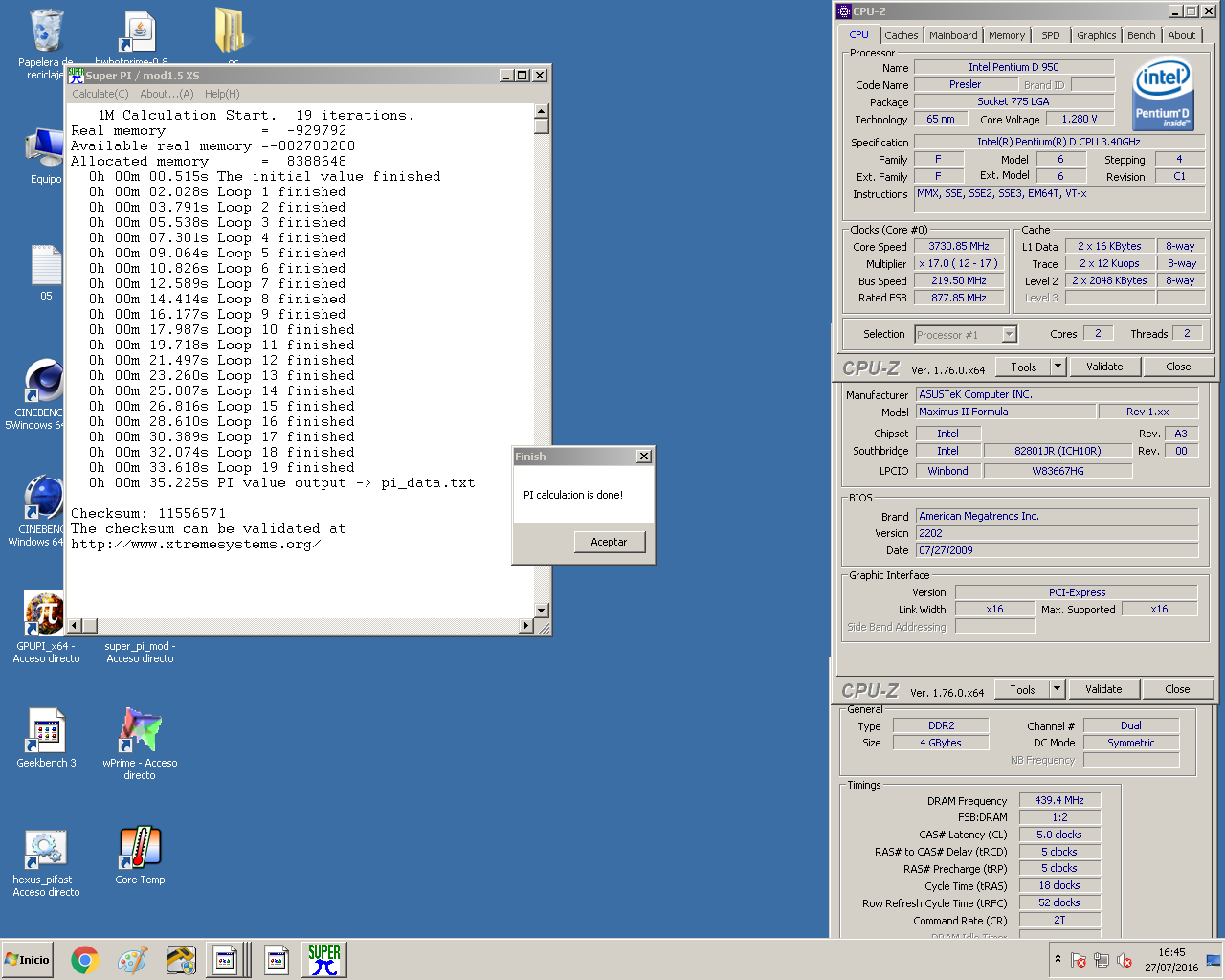
Task: Select the hexus_pifast shortcut icon
Action: (x=45, y=848)
